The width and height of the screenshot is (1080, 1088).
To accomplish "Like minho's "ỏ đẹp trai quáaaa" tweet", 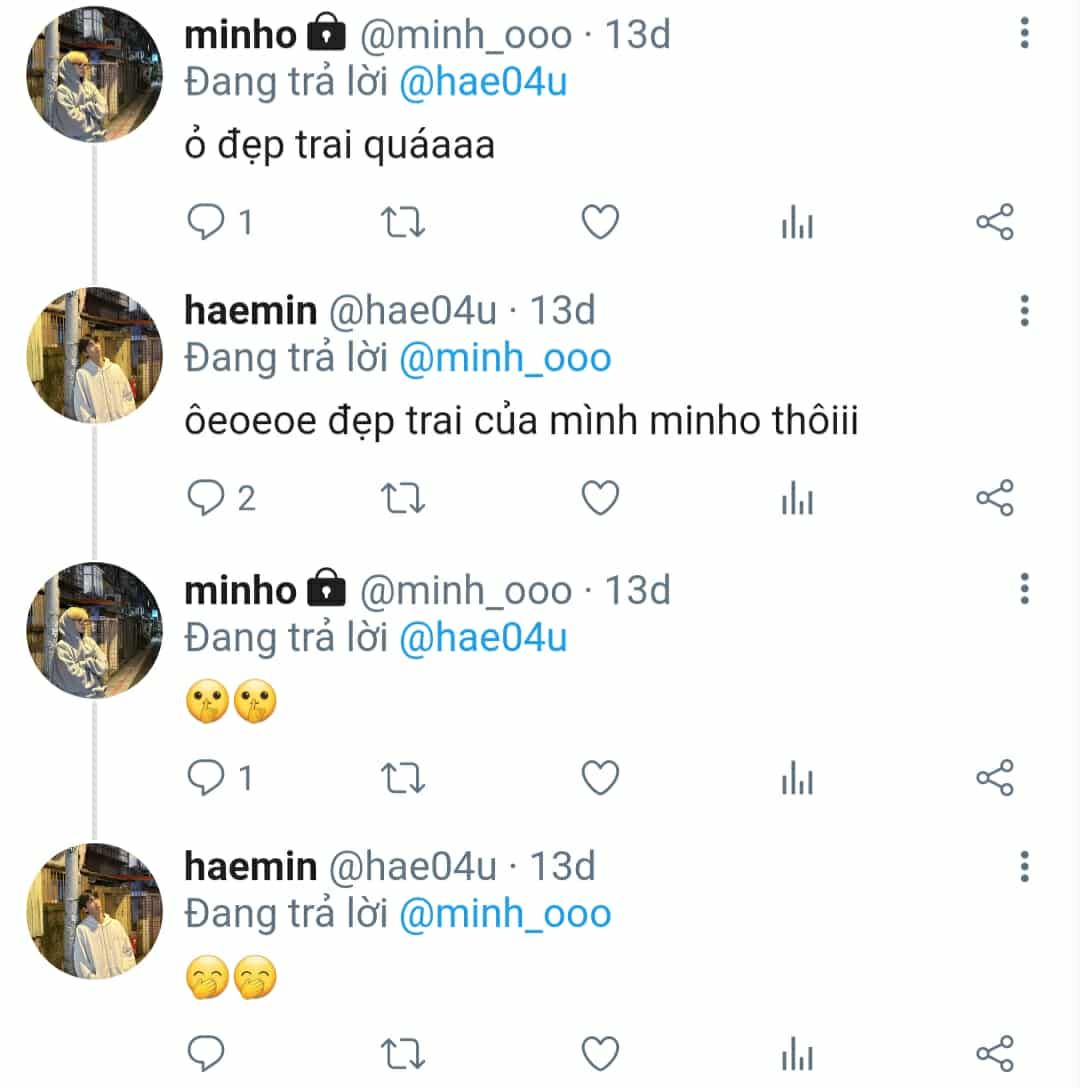I will point(600,222).
